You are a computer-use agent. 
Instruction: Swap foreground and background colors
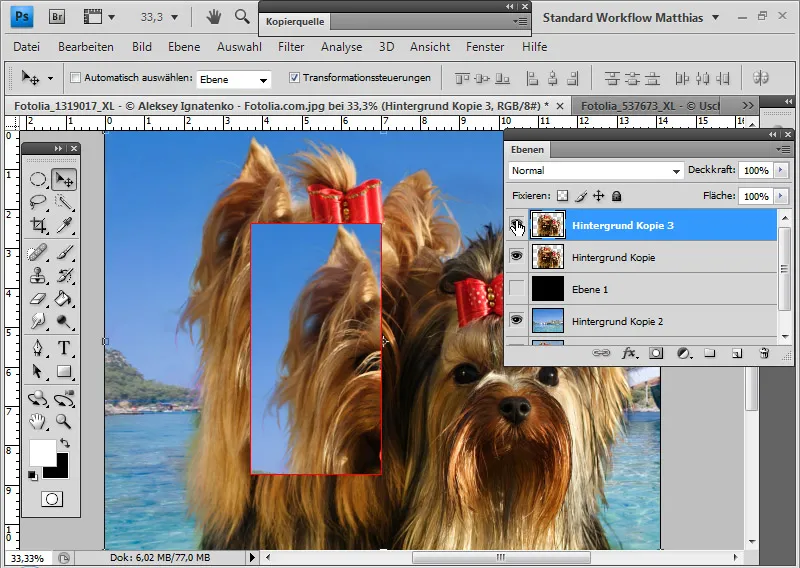(64, 442)
